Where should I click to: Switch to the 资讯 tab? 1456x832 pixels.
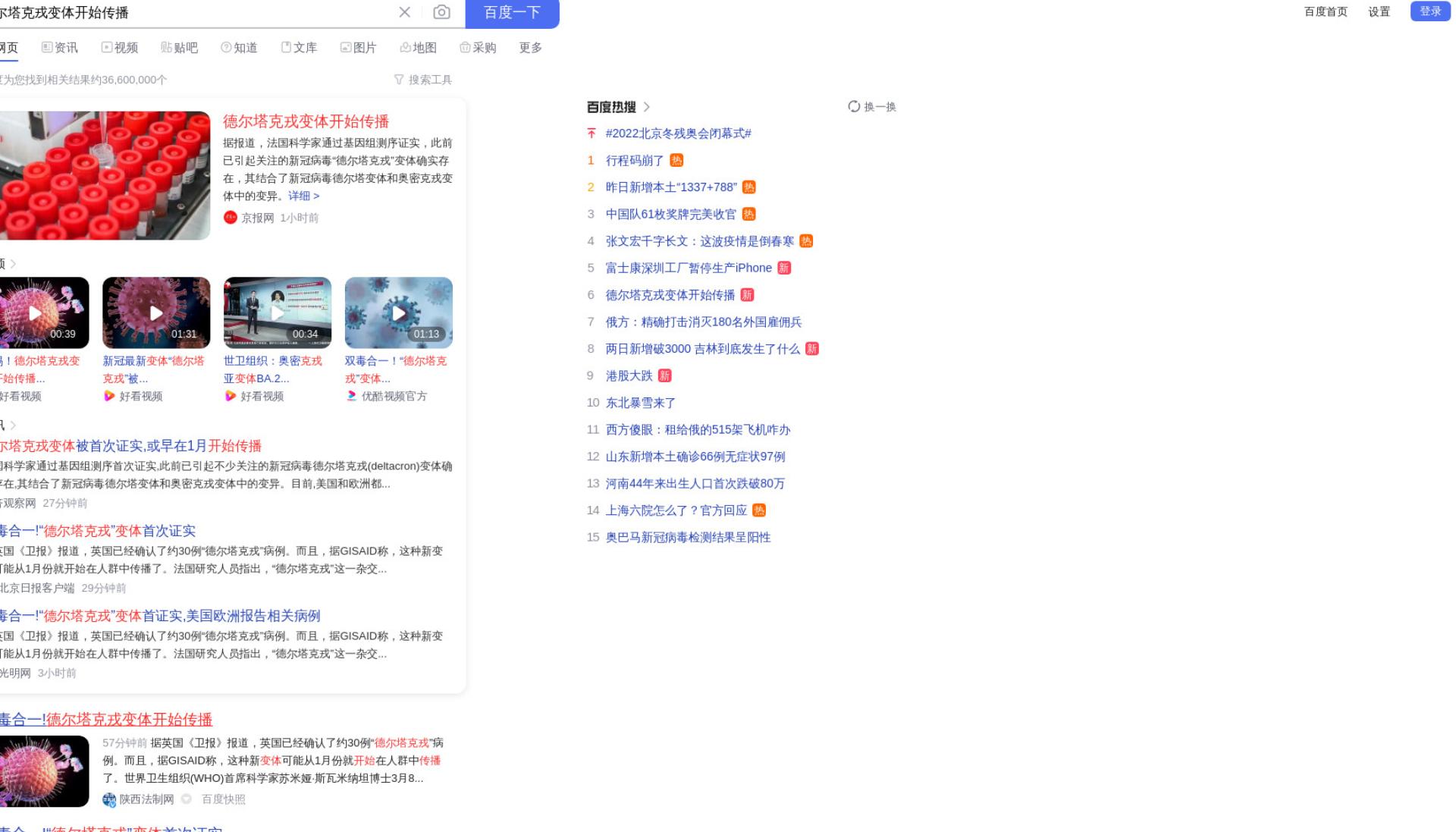click(x=60, y=48)
